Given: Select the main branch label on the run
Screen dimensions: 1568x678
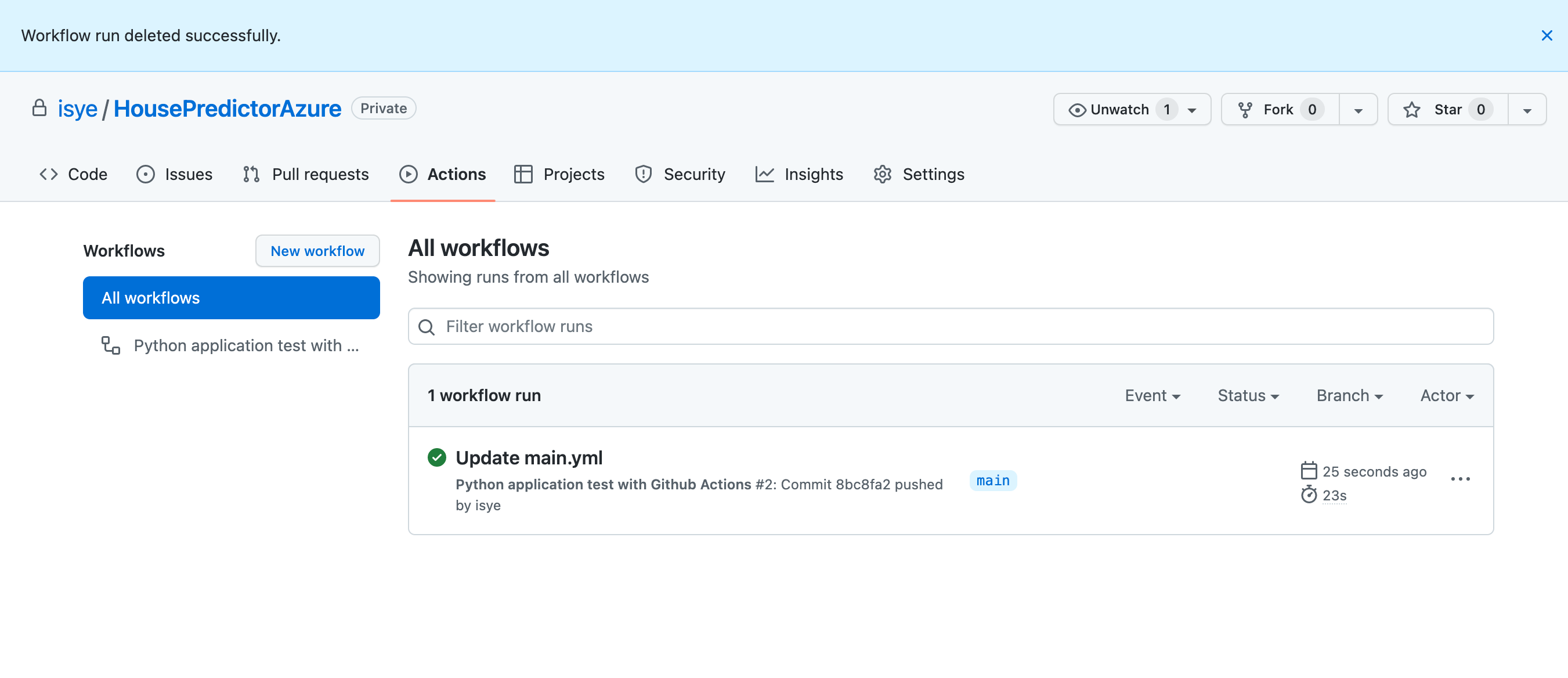Looking at the screenshot, I should point(993,480).
